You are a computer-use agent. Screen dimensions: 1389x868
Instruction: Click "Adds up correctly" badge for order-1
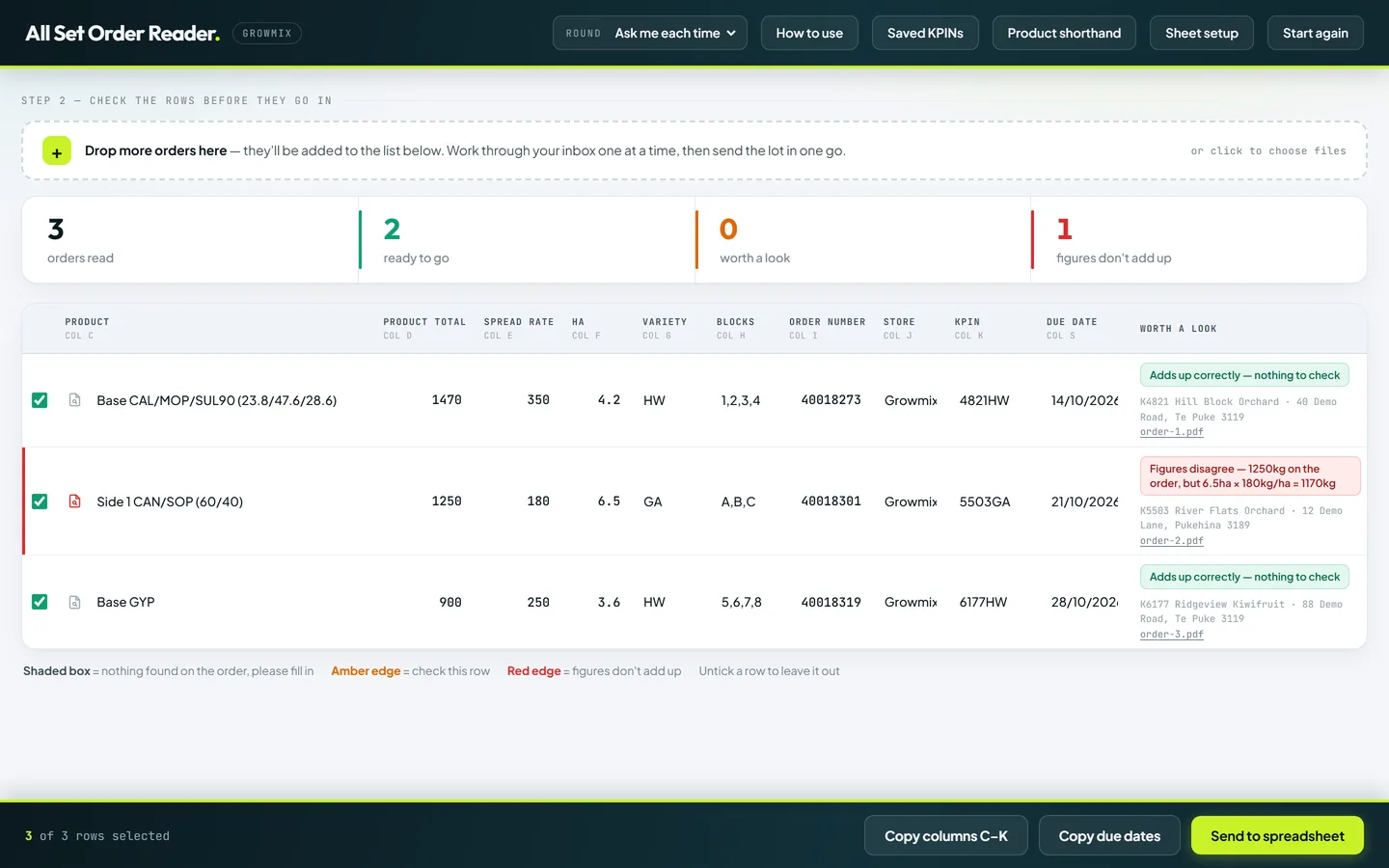[x=1244, y=375]
